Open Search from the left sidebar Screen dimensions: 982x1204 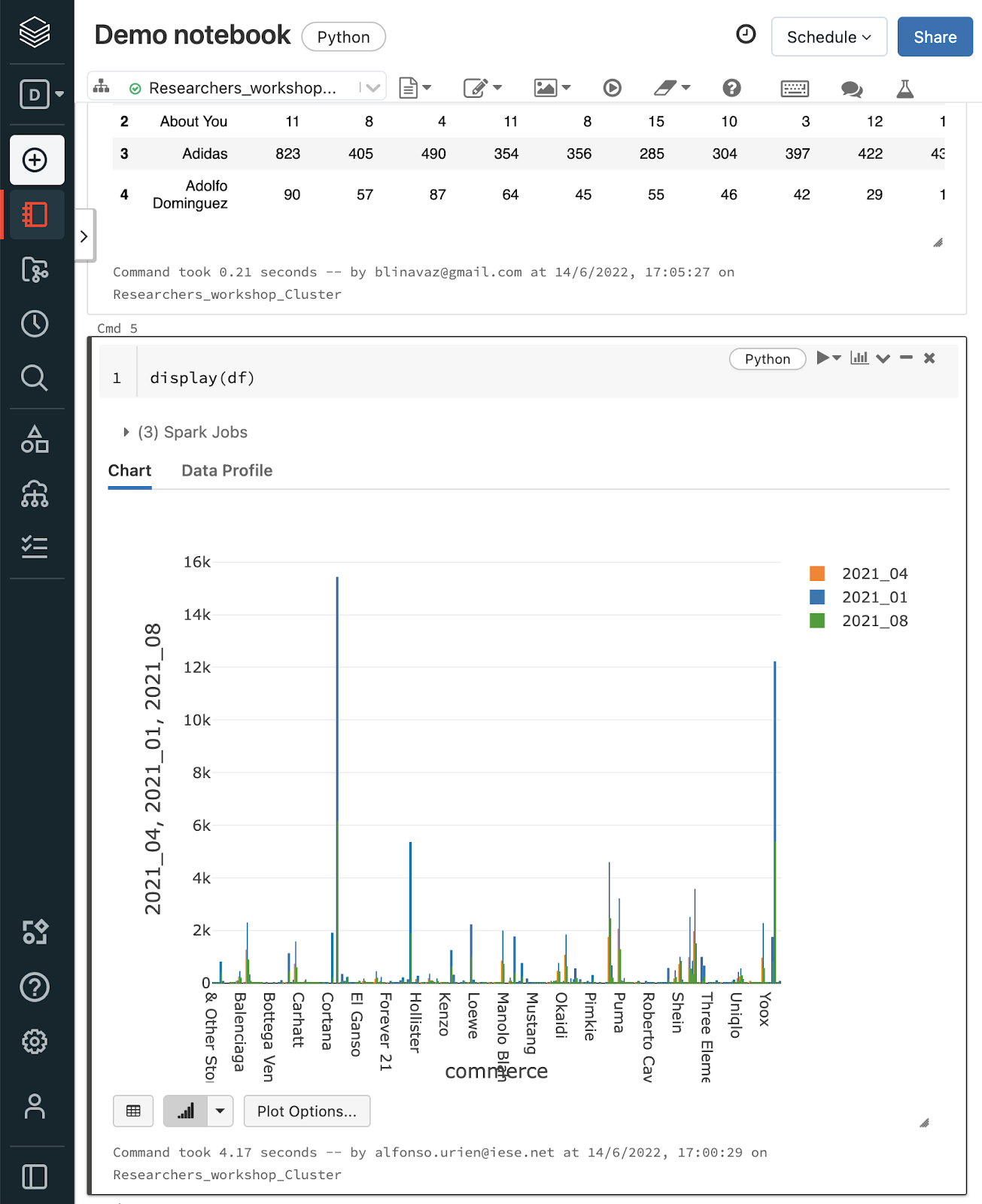pos(35,378)
